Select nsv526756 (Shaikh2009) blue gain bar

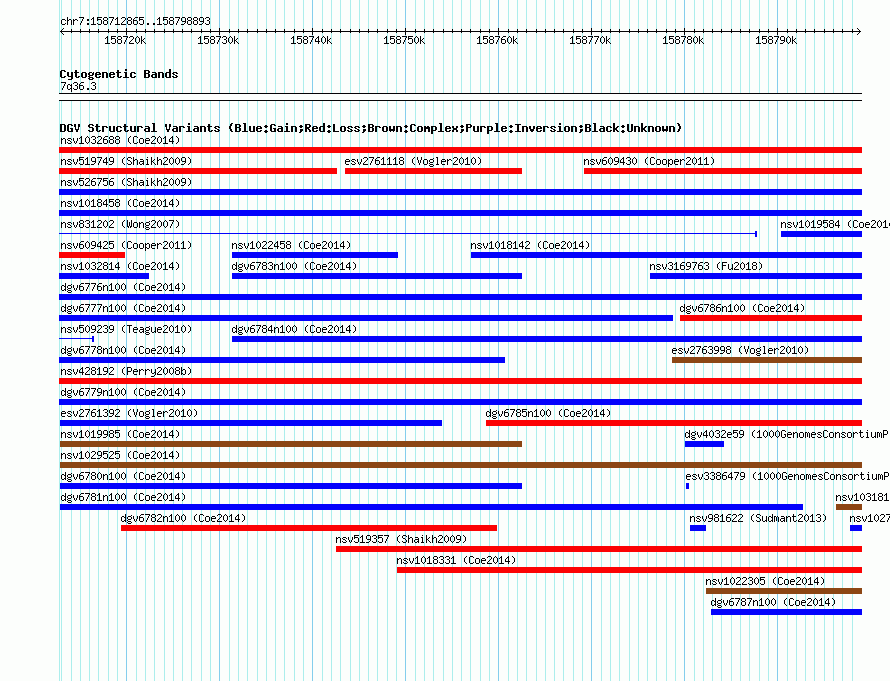[x=460, y=192]
